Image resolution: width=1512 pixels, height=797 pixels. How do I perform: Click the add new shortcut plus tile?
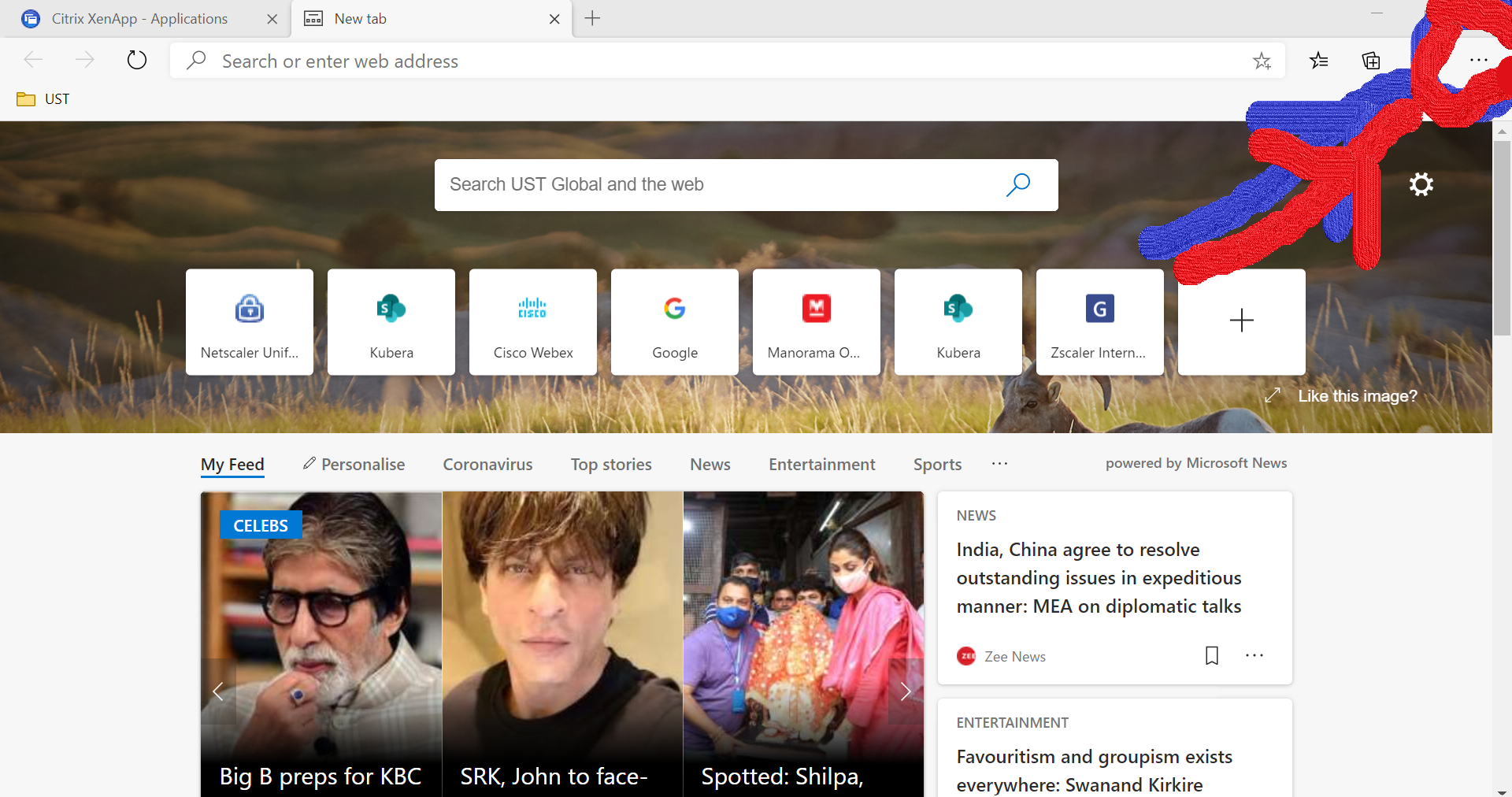[x=1240, y=321]
